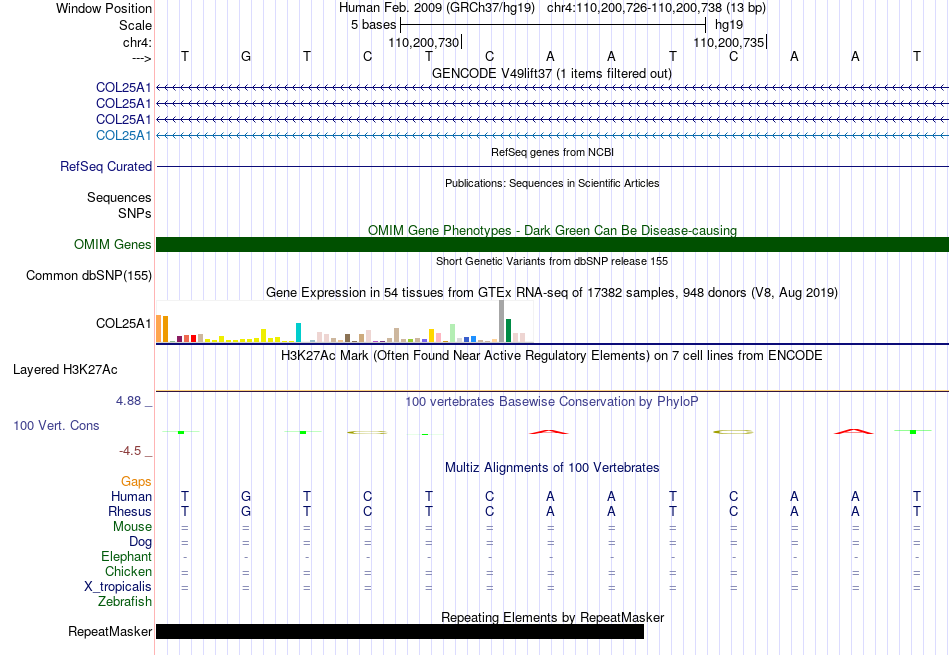950x655 pixels.
Task: Select the Zebrafish alignment species label
Action: pyautogui.click(x=125, y=602)
